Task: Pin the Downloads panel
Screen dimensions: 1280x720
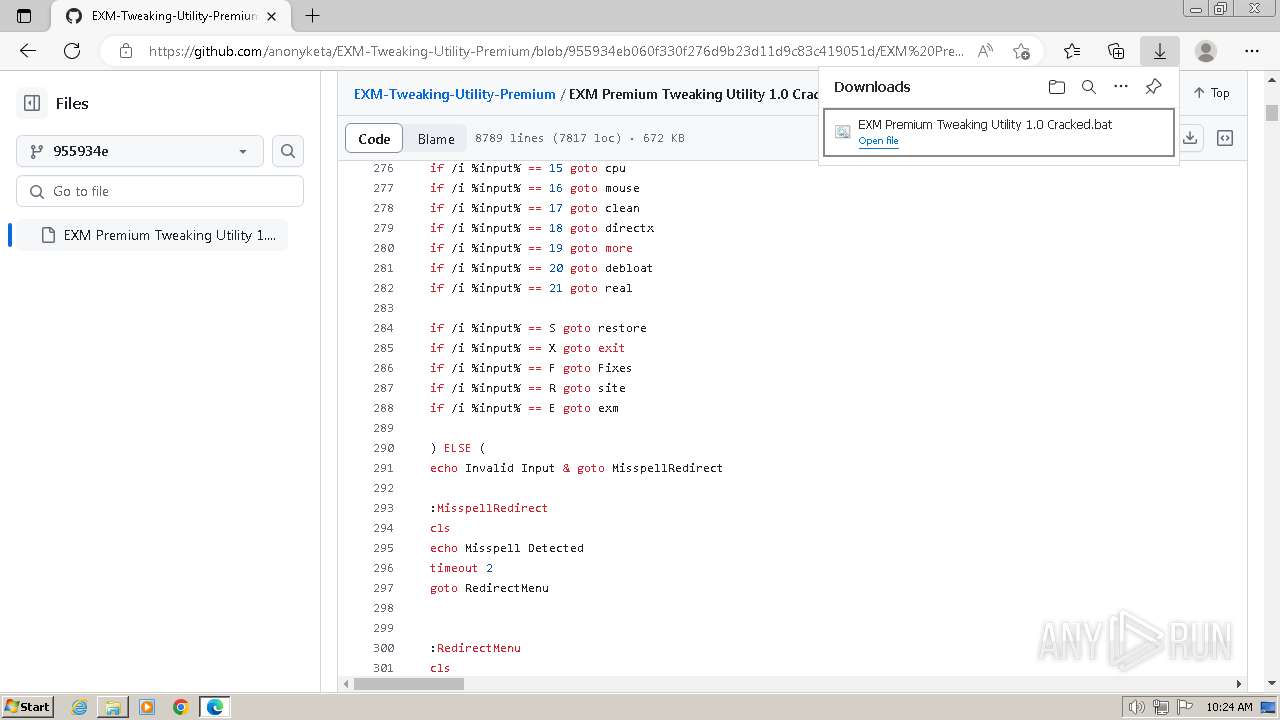Action: tap(1153, 87)
